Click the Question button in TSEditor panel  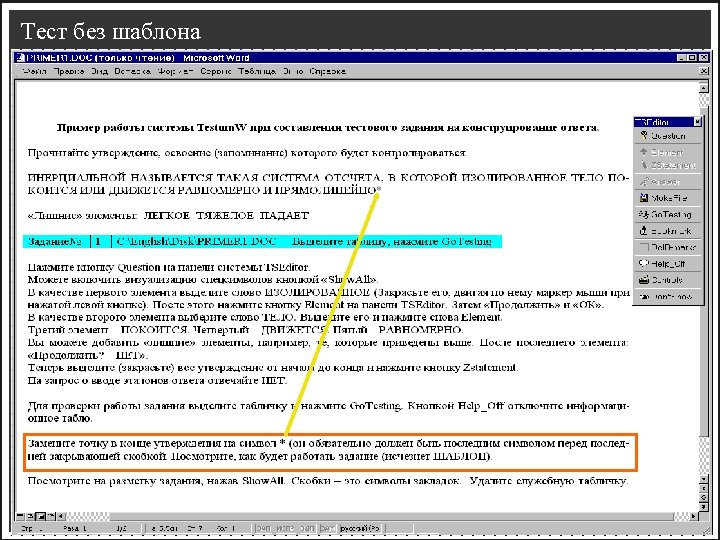667,136
